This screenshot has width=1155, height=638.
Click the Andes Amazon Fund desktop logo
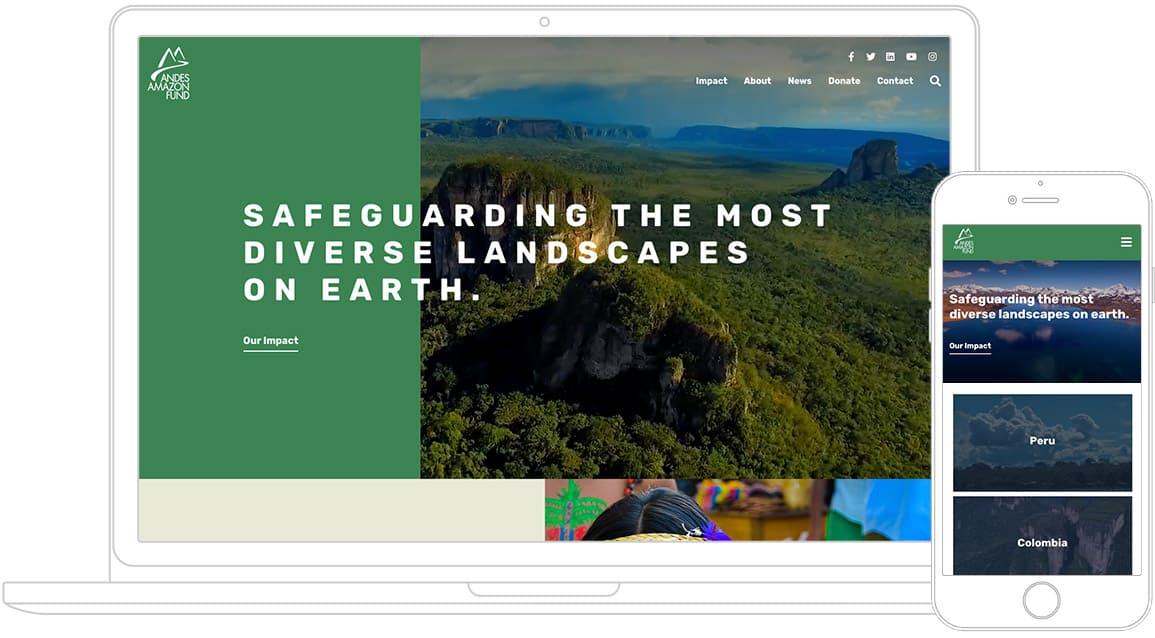click(x=169, y=74)
